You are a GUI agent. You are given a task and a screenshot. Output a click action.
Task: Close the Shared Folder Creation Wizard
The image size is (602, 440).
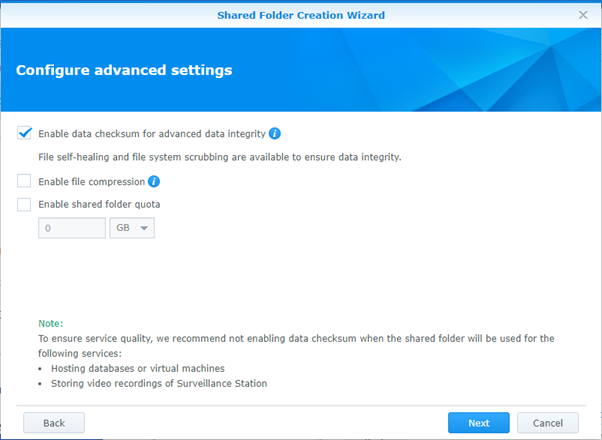pyautogui.click(x=583, y=15)
